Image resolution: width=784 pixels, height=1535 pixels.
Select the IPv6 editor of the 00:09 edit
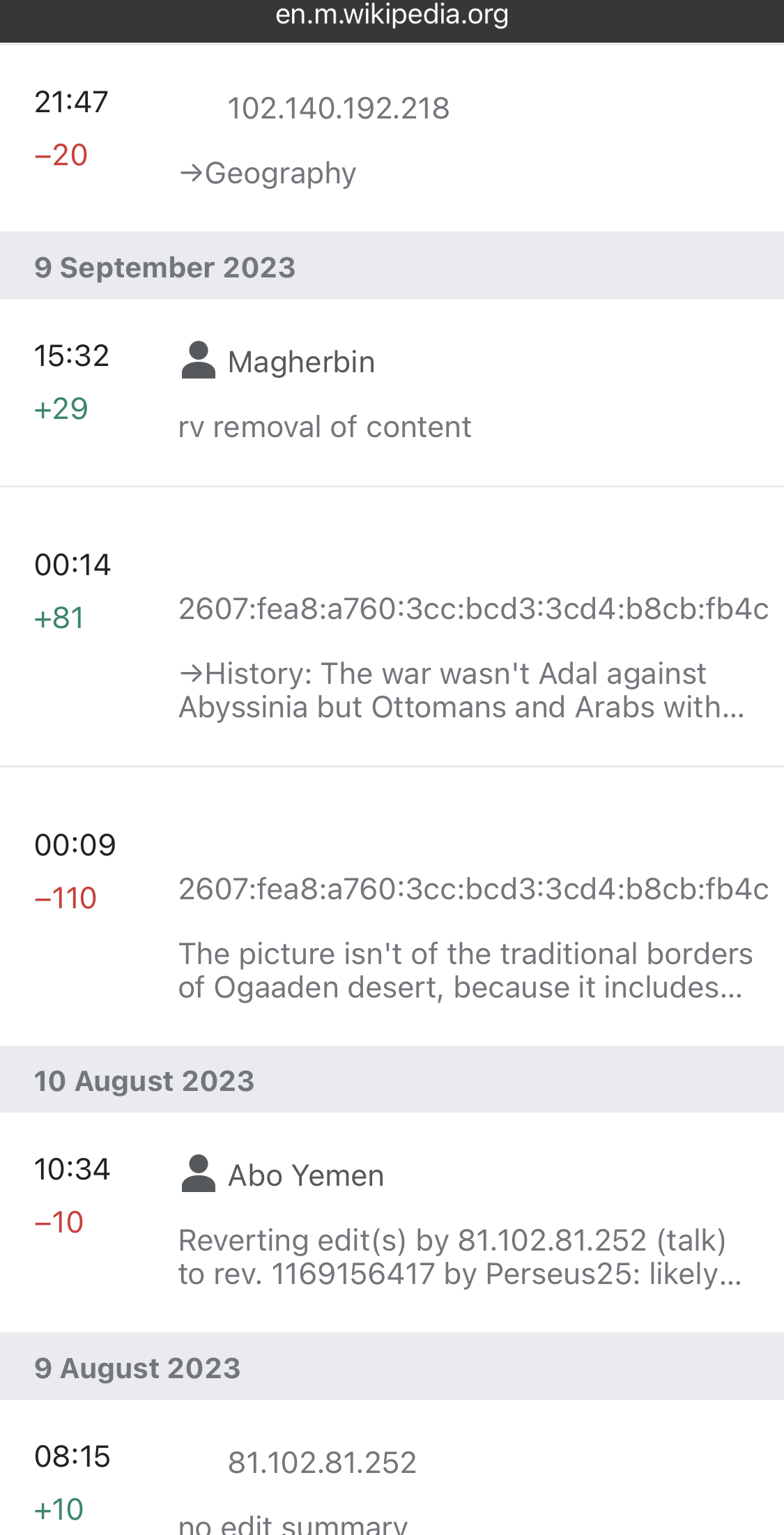[473, 889]
